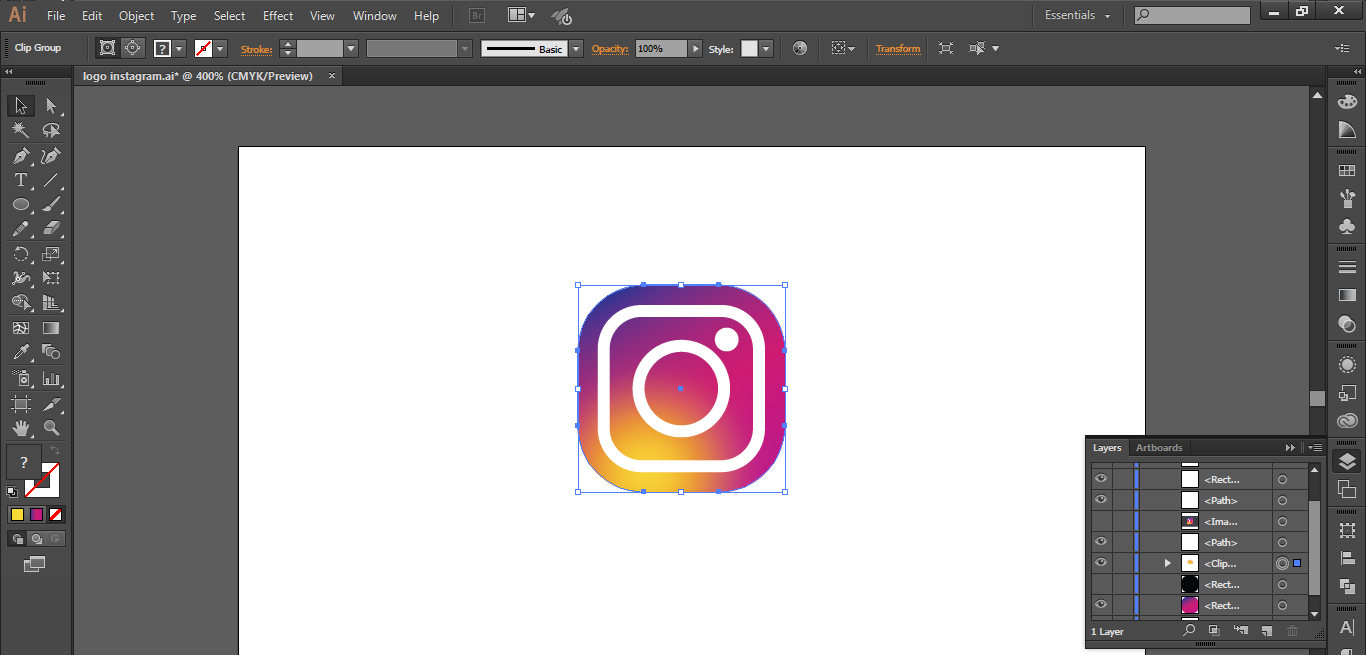This screenshot has height=655, width=1366.
Task: Select the Type tool
Action: point(20,180)
